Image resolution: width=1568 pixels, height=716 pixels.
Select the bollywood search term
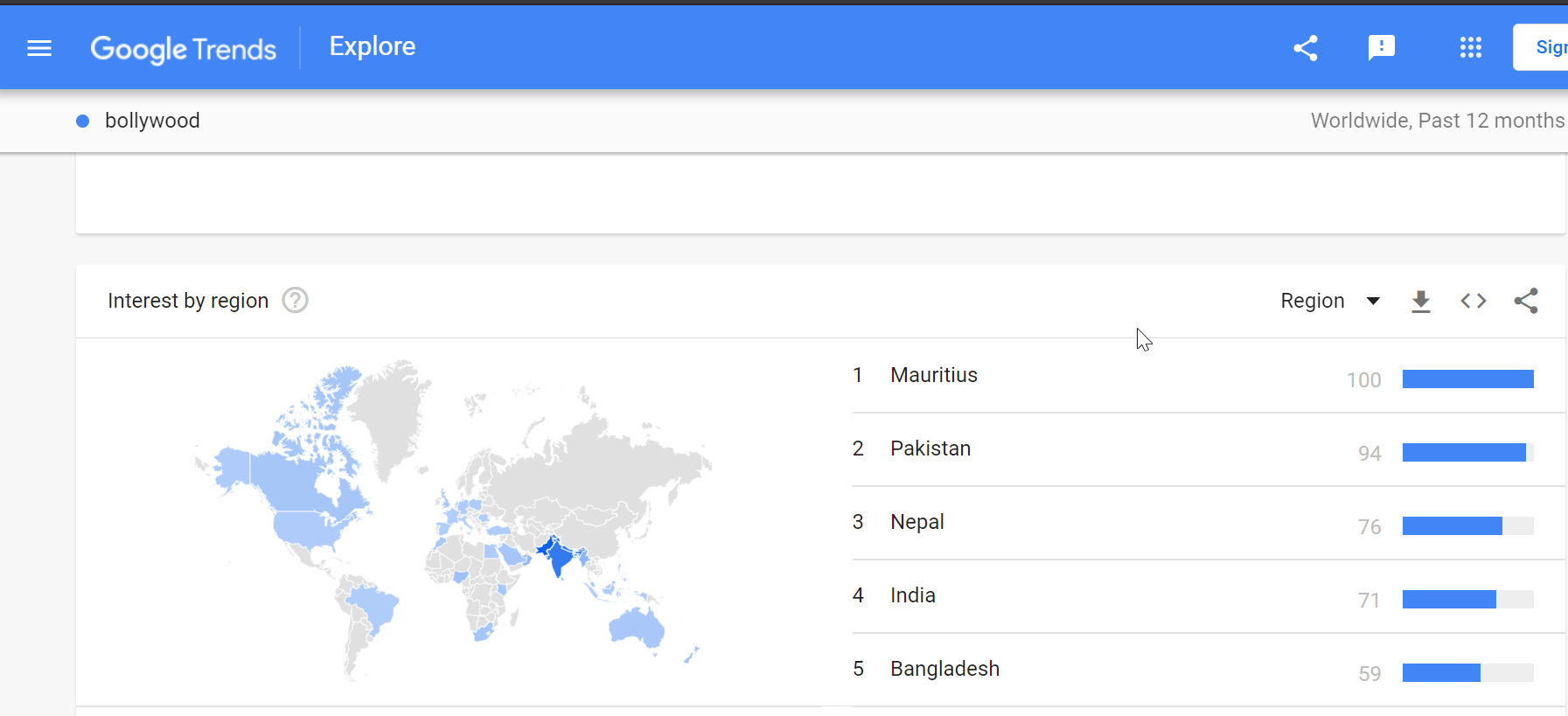pos(152,121)
